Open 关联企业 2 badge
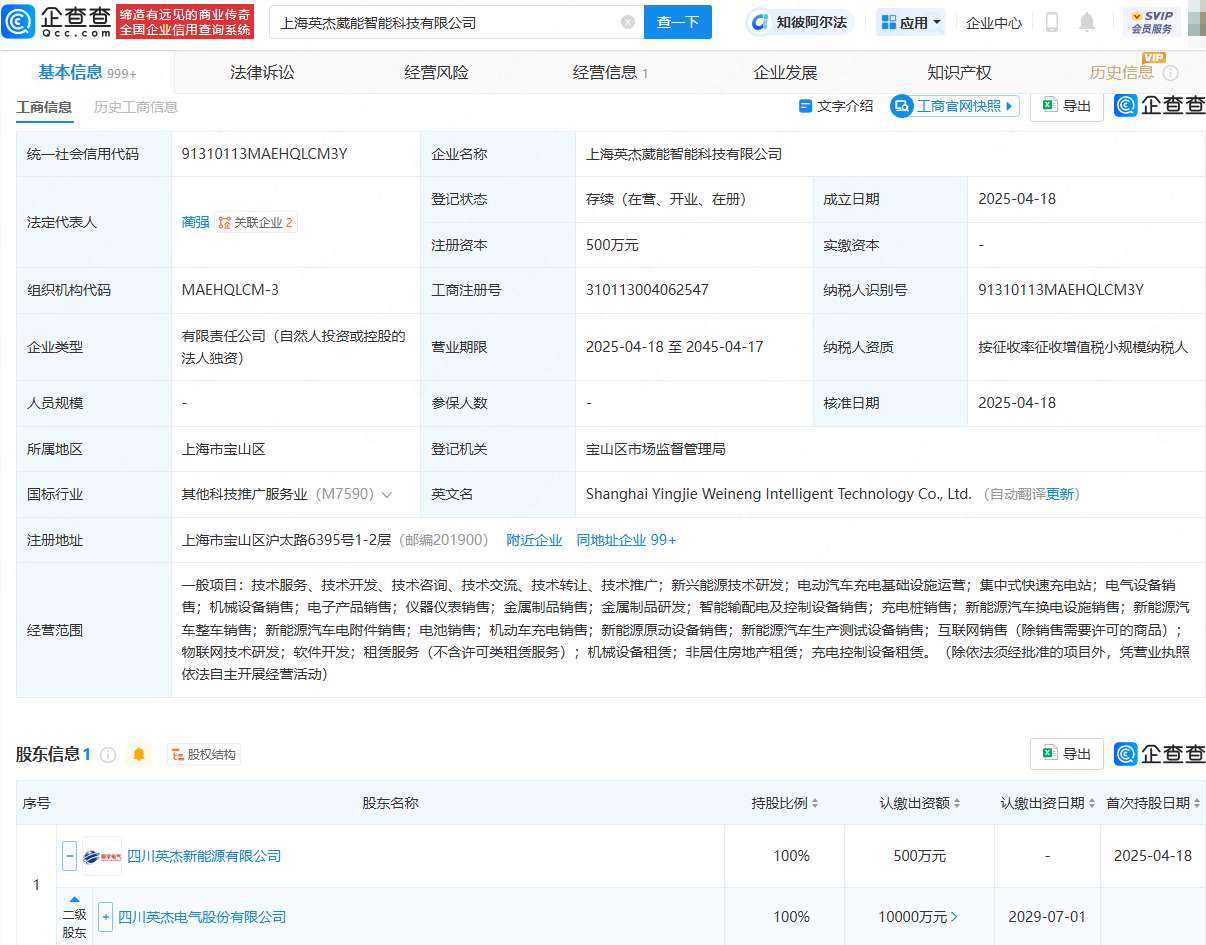Viewport: 1206px width, 945px height. [256, 222]
